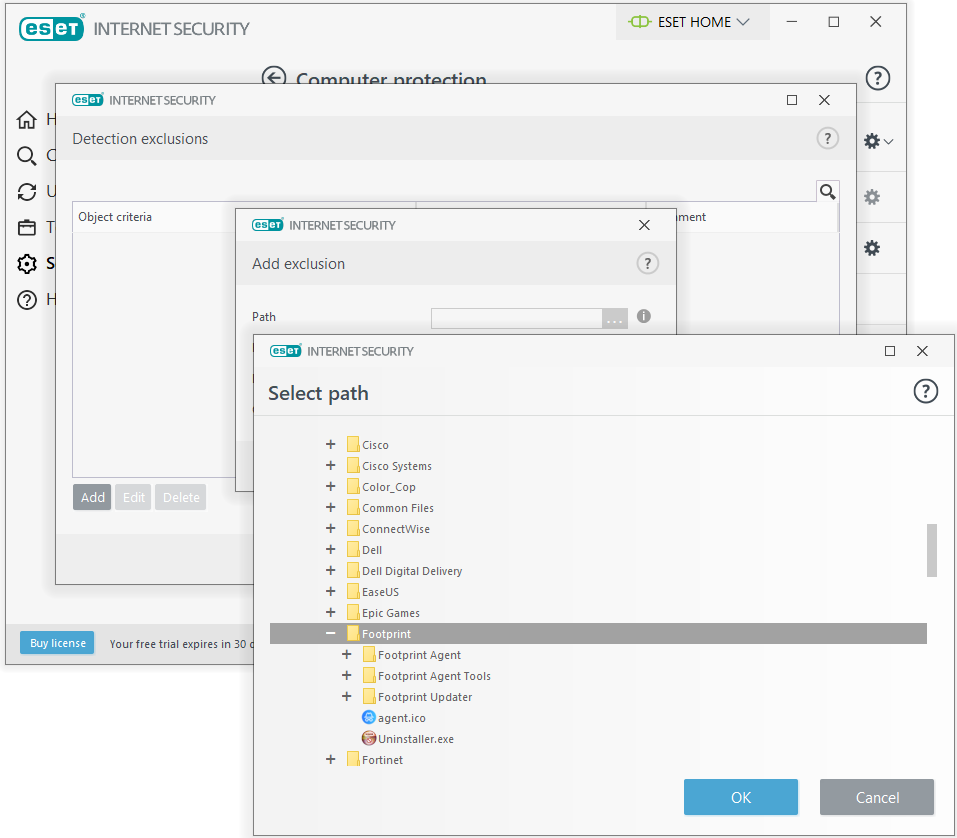The height and width of the screenshot is (838, 957).
Task: Open Computer scan sidebar magnifier icon
Action: point(26,156)
